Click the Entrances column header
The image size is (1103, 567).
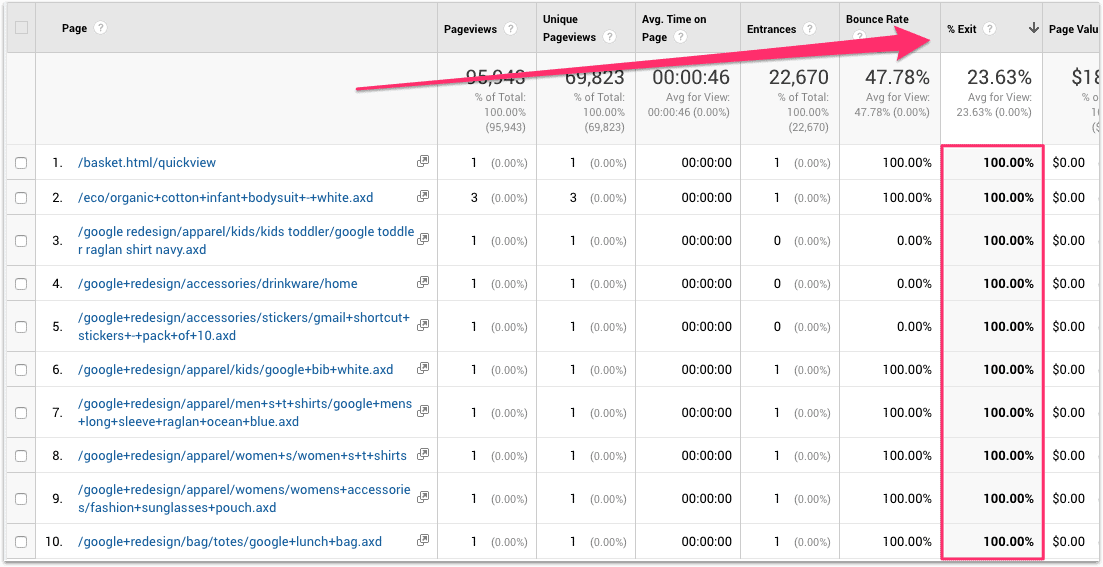click(x=772, y=29)
